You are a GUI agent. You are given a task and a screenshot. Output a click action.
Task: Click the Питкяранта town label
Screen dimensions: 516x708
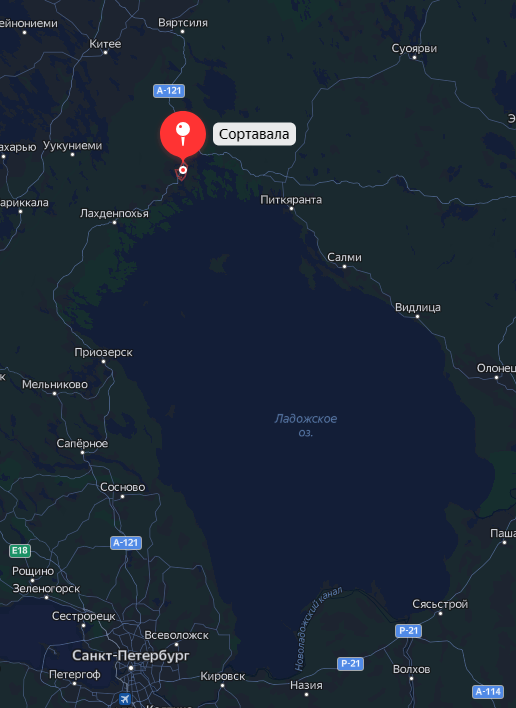[x=291, y=200]
